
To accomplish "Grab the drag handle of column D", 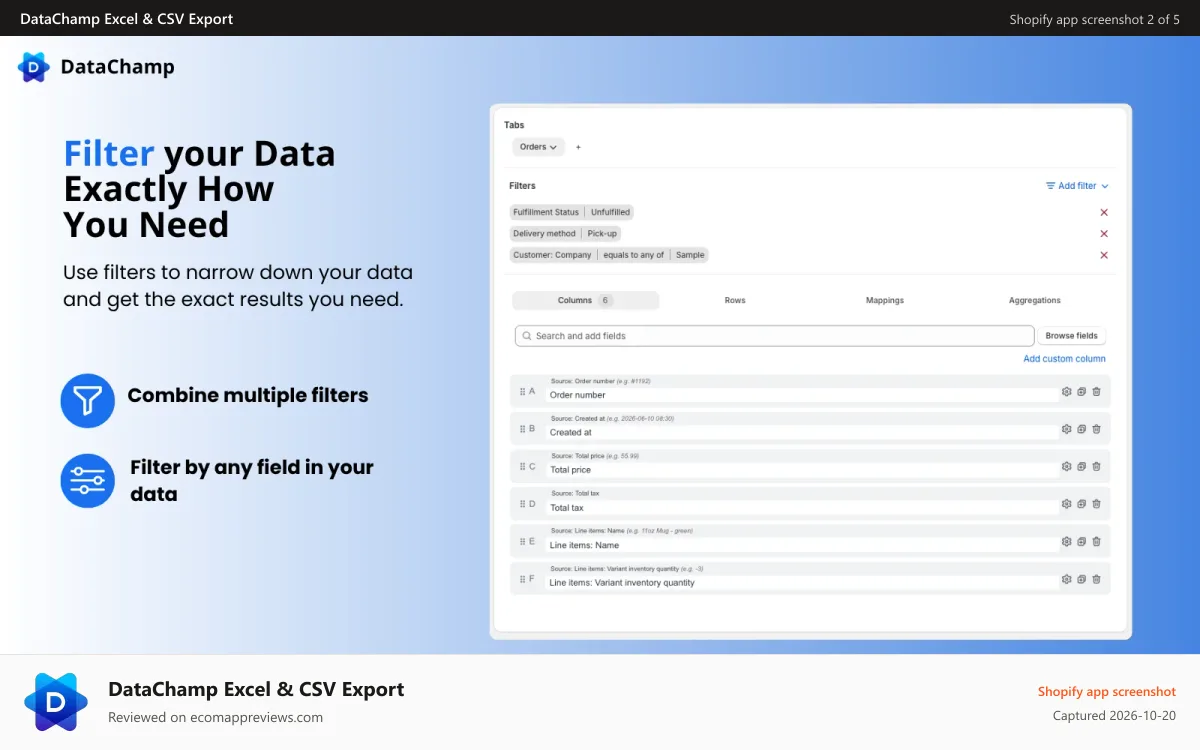I will pos(523,504).
